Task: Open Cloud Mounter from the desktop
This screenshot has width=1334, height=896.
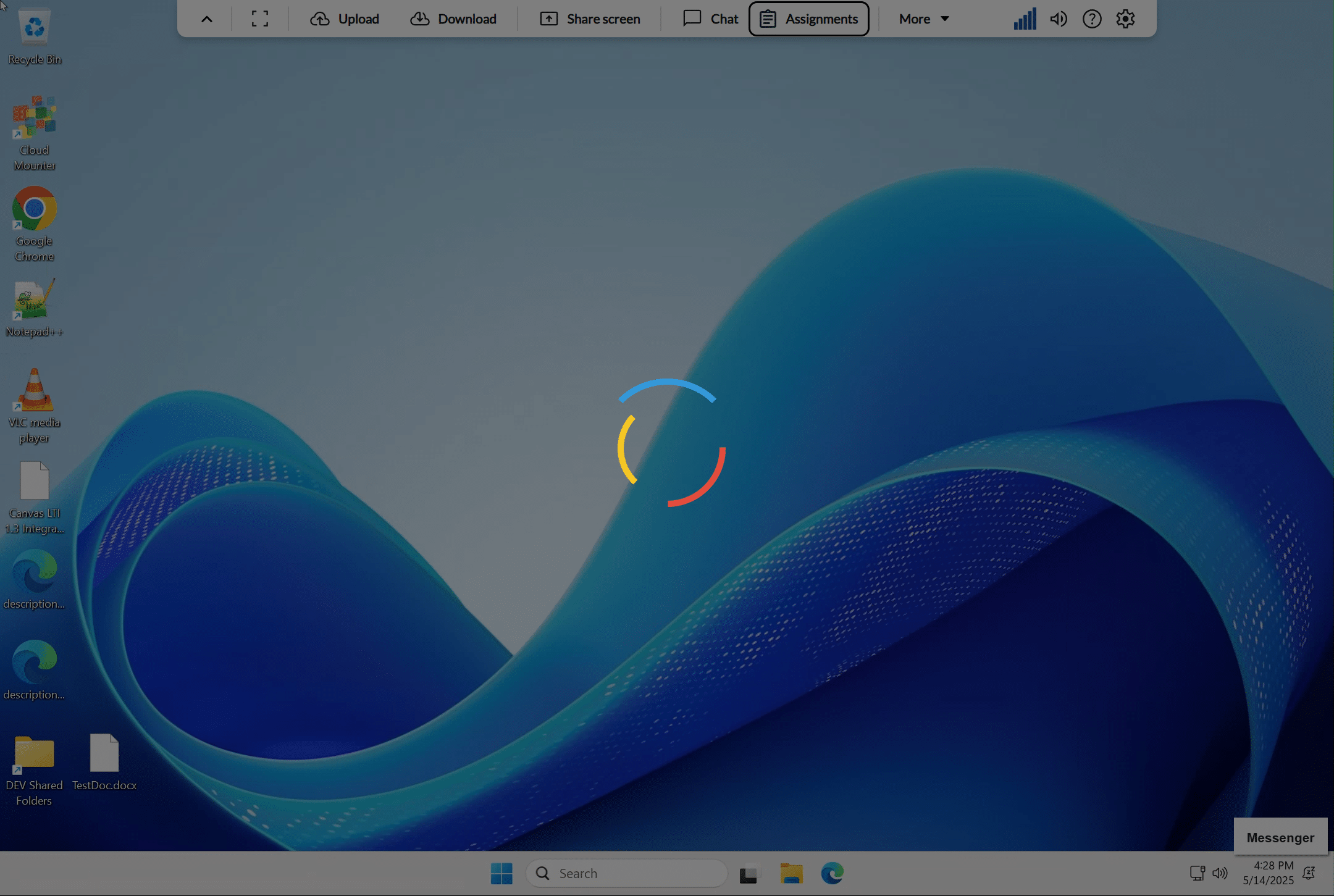Action: 34,117
